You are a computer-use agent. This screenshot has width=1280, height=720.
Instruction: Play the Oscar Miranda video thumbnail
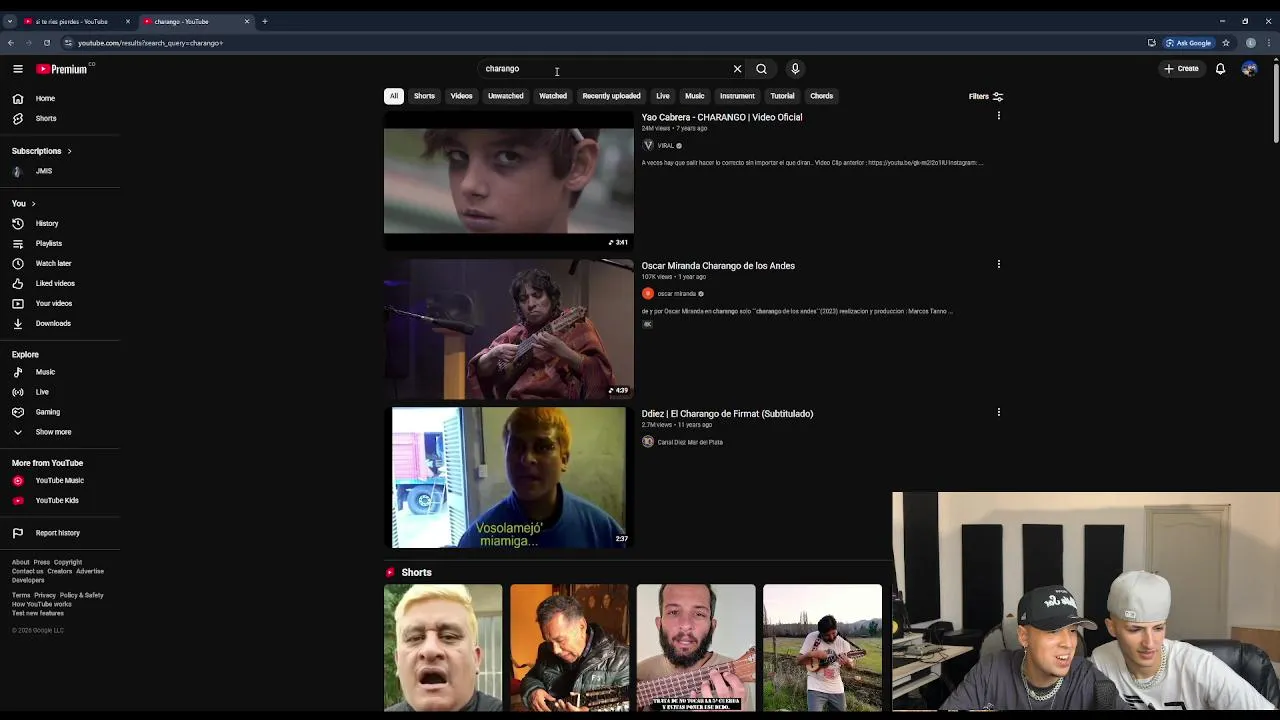509,328
